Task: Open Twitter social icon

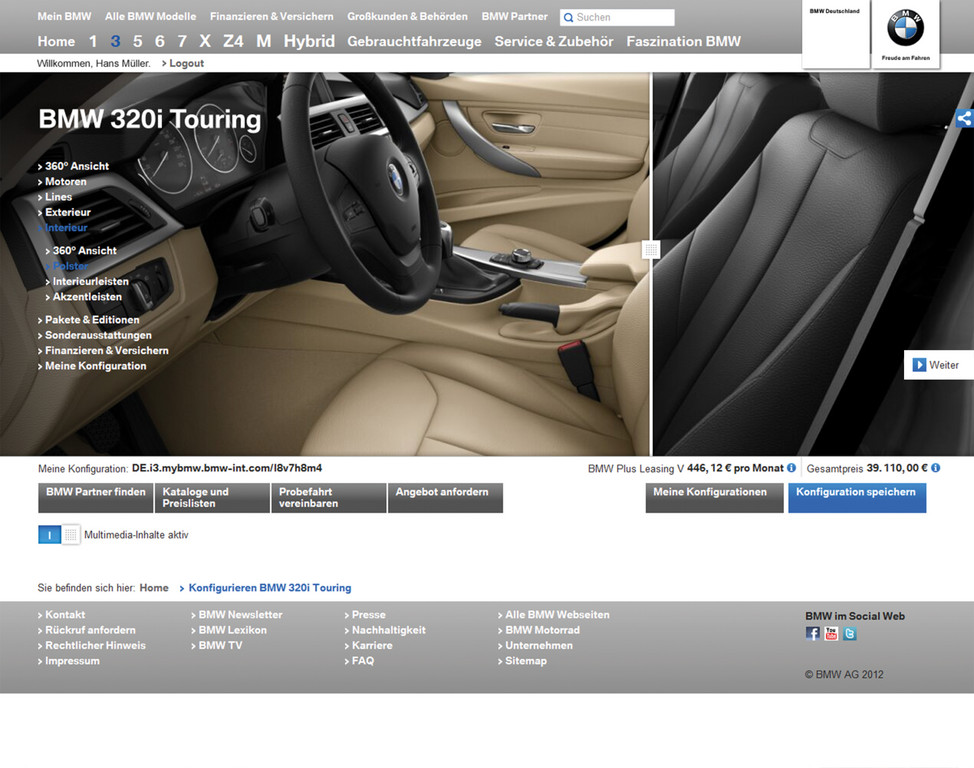Action: (x=850, y=633)
